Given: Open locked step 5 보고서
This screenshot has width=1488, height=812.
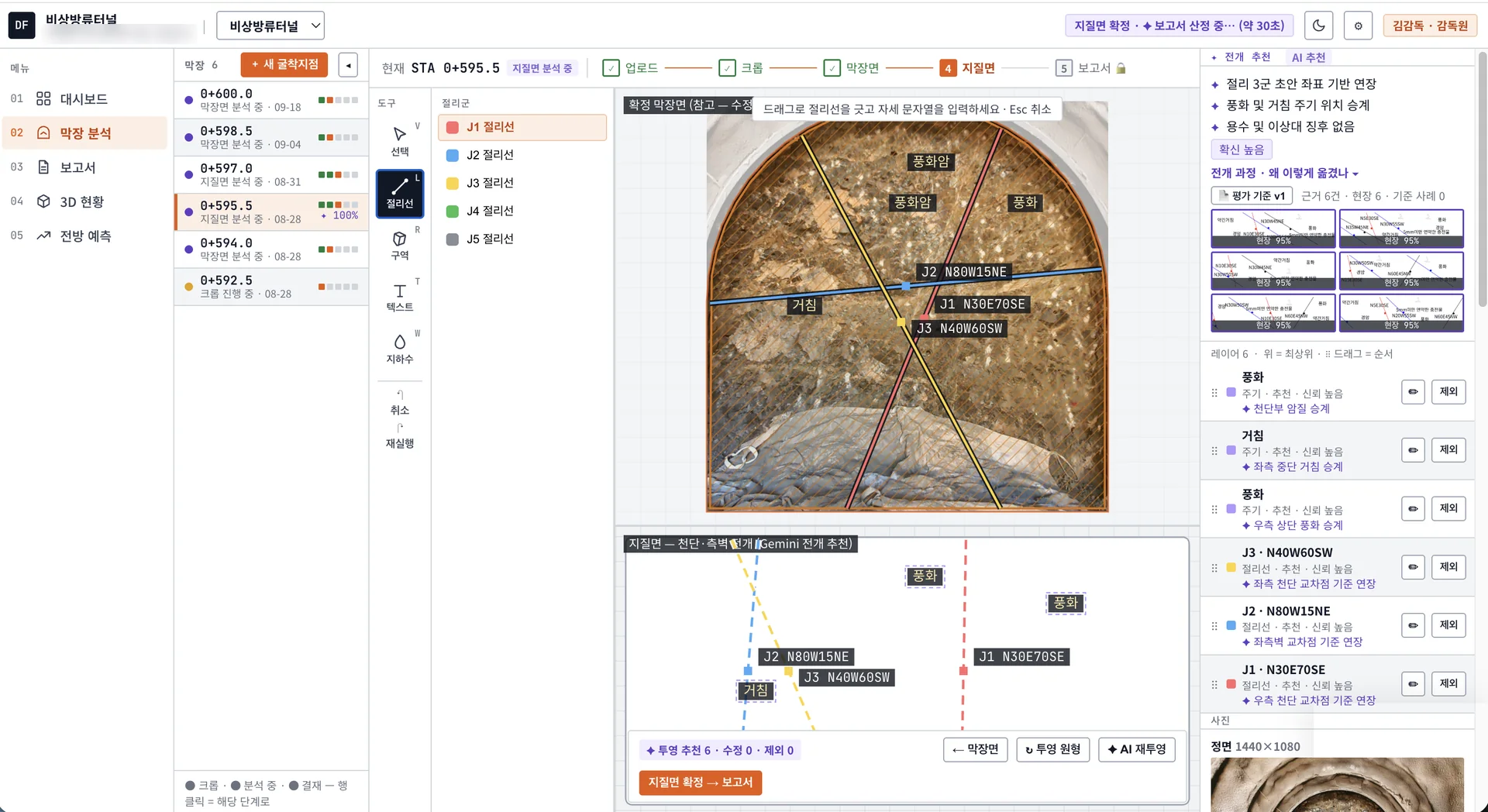Looking at the screenshot, I should [1090, 68].
